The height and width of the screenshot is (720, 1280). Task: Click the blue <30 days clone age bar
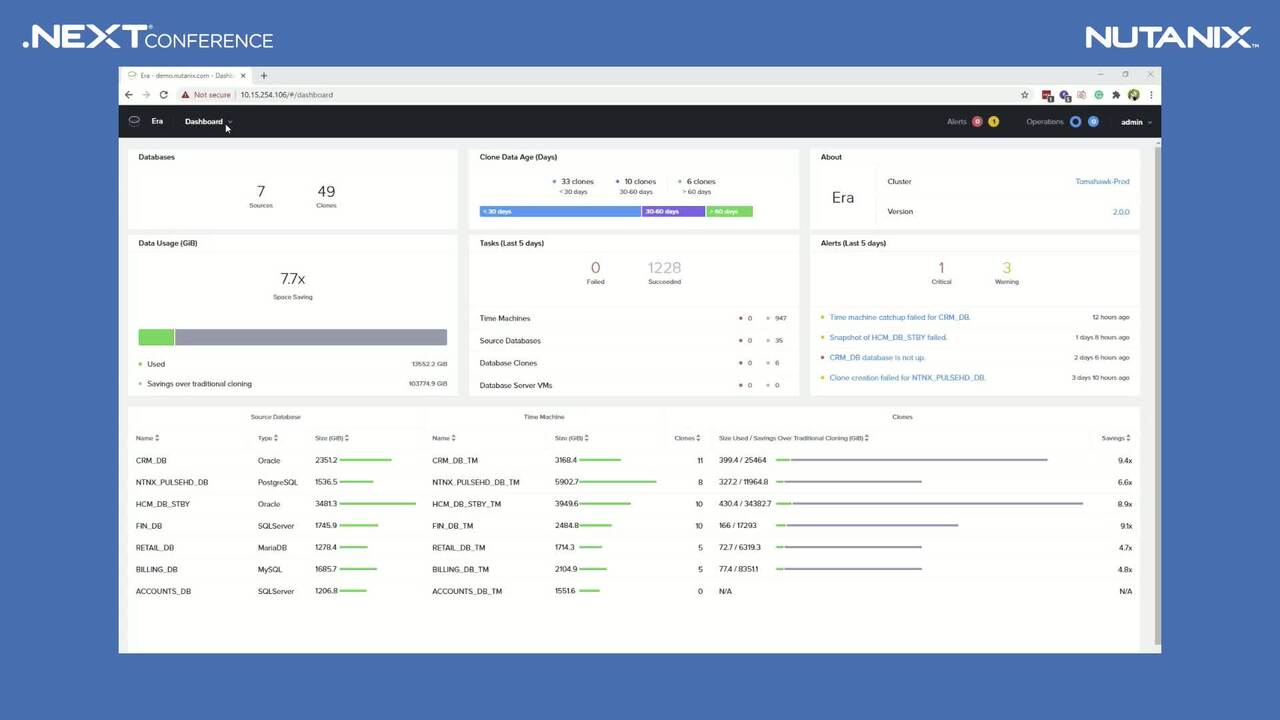point(560,211)
